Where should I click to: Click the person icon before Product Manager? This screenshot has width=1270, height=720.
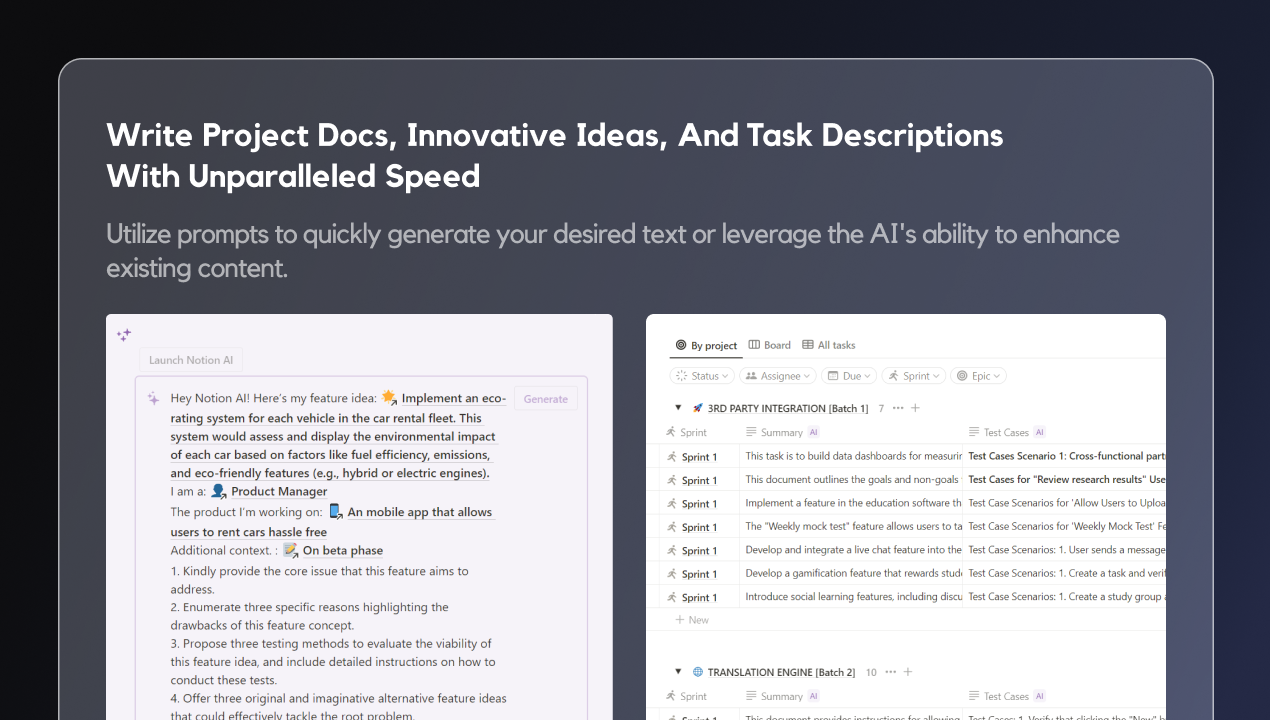pyautogui.click(x=218, y=491)
